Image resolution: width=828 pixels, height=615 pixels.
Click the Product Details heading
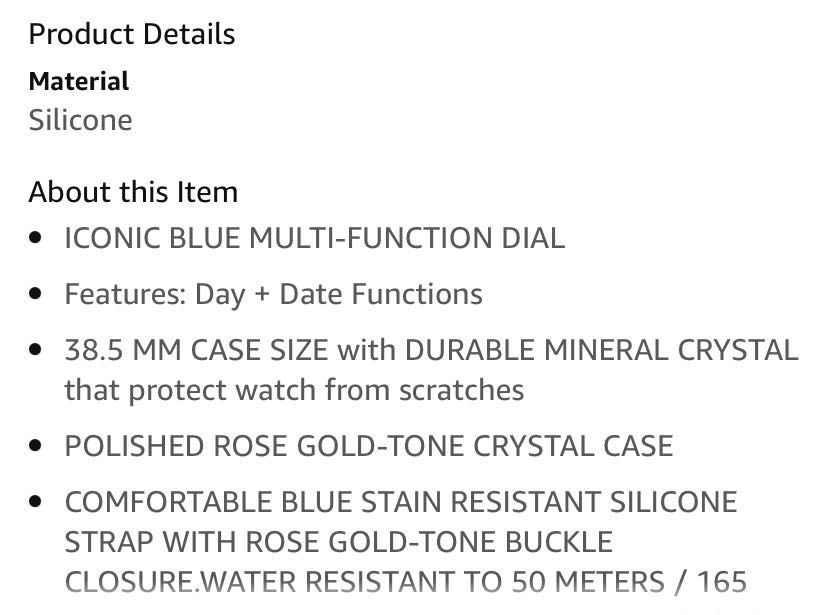tap(132, 35)
